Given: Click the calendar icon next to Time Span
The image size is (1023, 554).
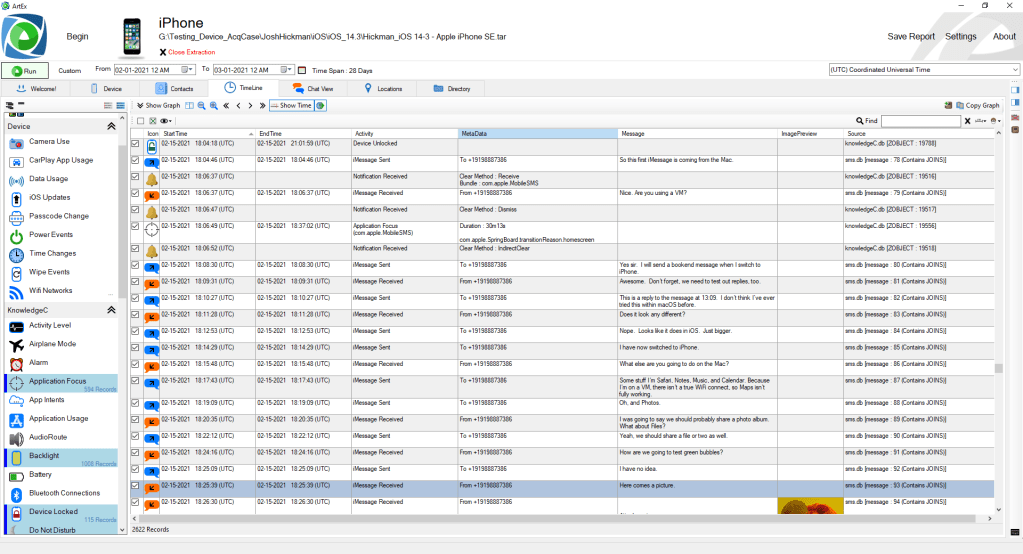Looking at the screenshot, I should point(303,70).
